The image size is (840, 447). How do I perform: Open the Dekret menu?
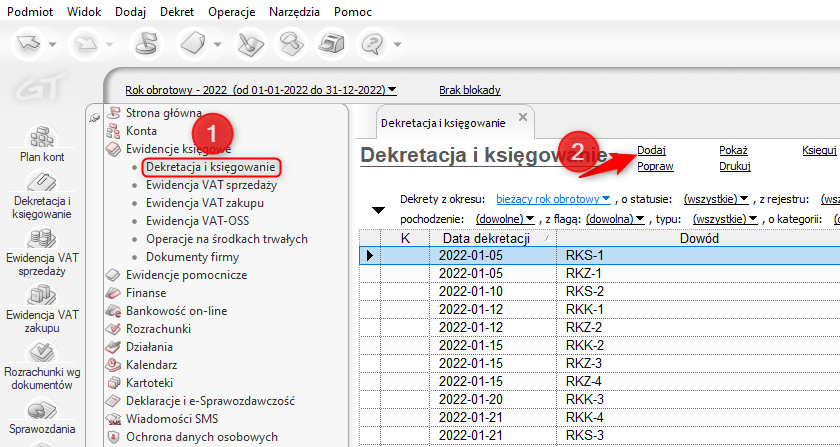(x=177, y=12)
